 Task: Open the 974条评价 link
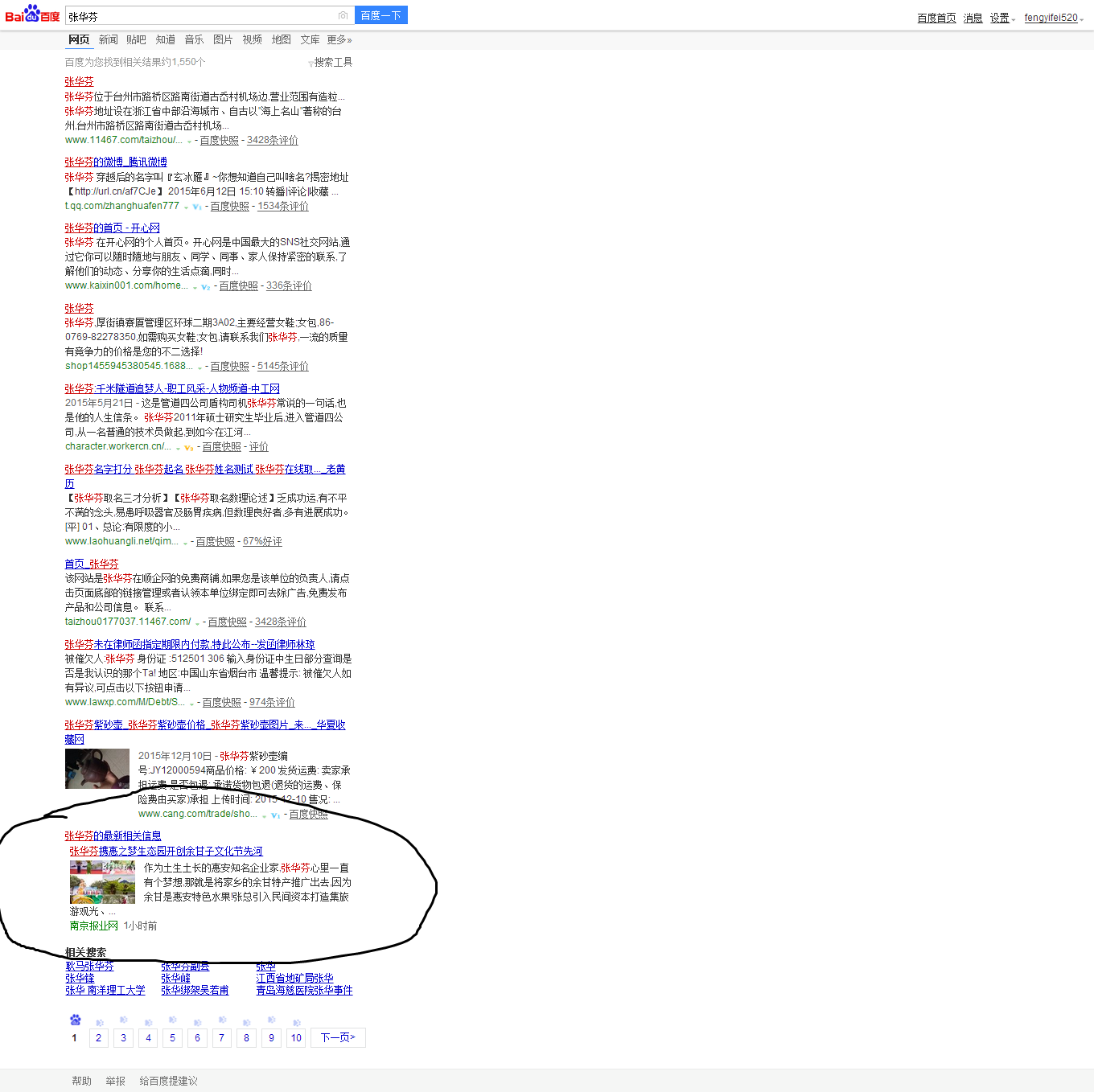[x=272, y=702]
